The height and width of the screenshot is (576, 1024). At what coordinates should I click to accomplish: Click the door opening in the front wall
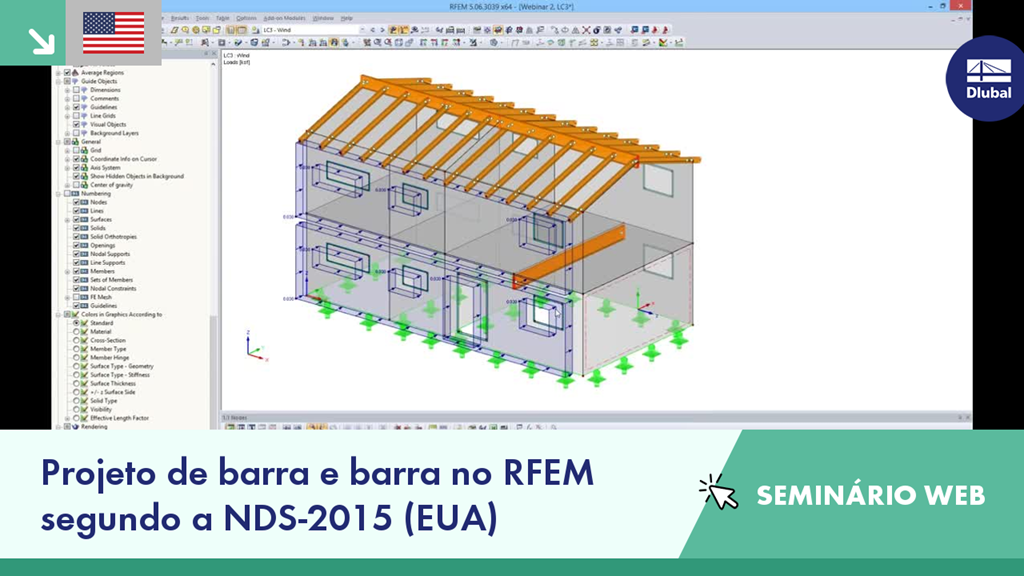click(x=471, y=310)
